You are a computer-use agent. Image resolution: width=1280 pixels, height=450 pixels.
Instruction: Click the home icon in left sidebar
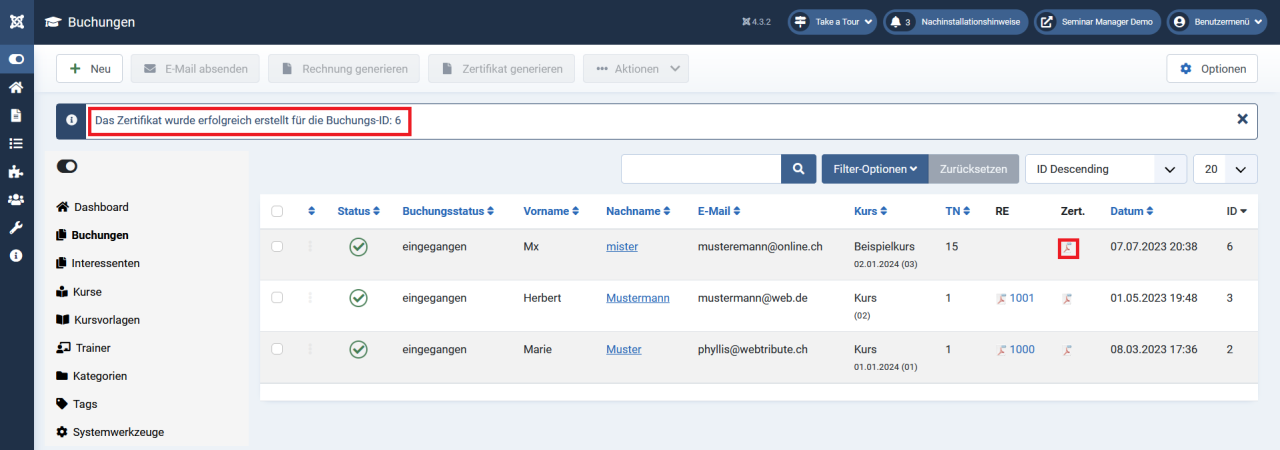[16, 87]
